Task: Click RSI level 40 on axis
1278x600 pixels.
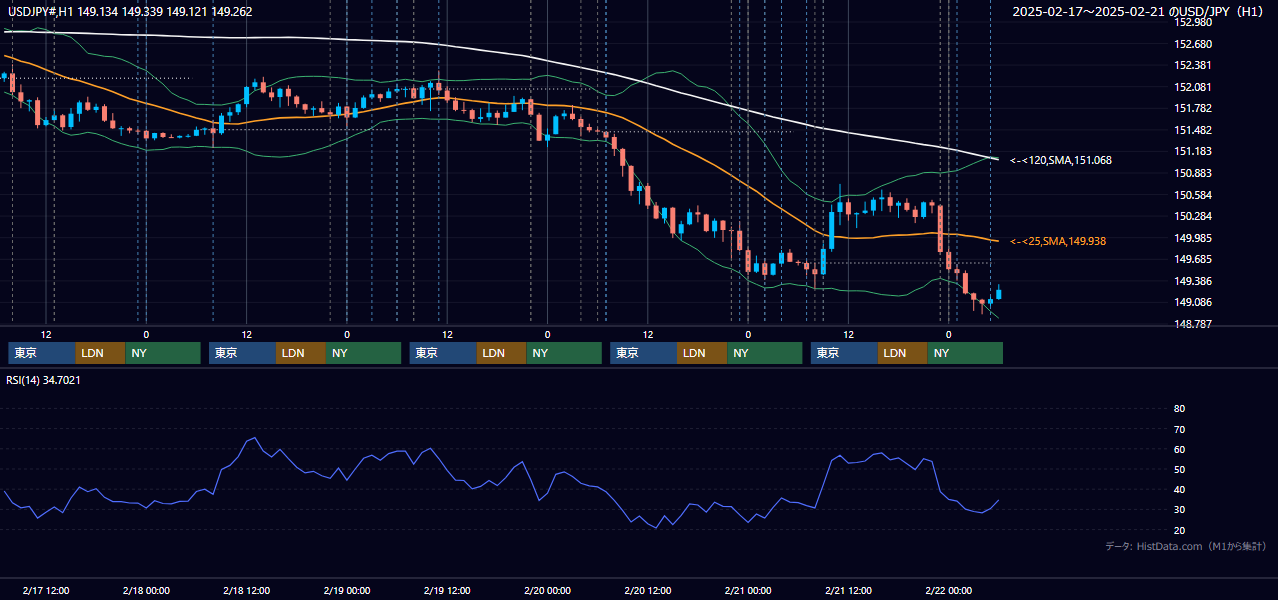Action: (x=1179, y=489)
